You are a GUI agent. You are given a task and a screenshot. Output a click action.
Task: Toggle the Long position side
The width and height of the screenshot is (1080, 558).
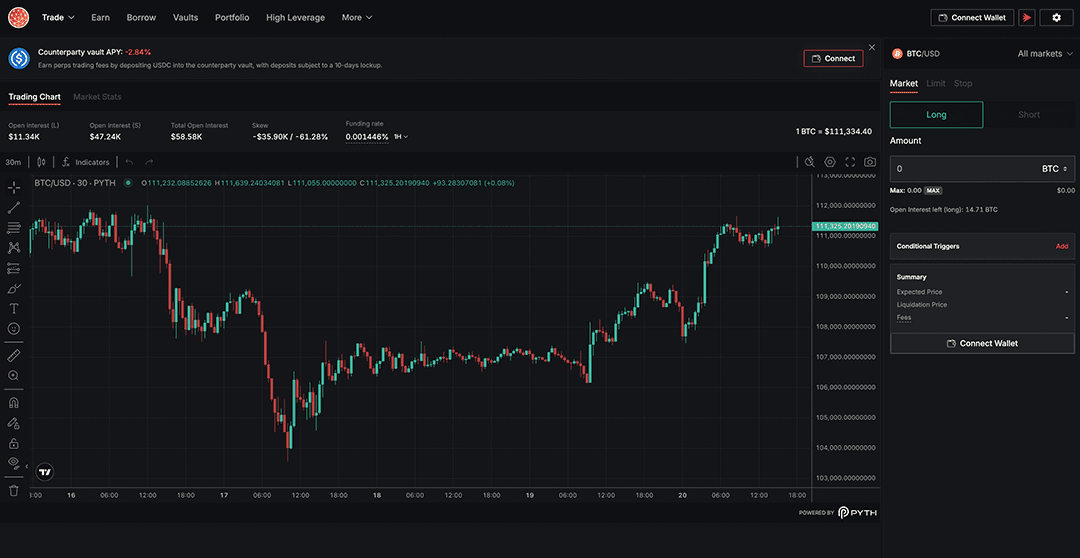[x=936, y=115]
